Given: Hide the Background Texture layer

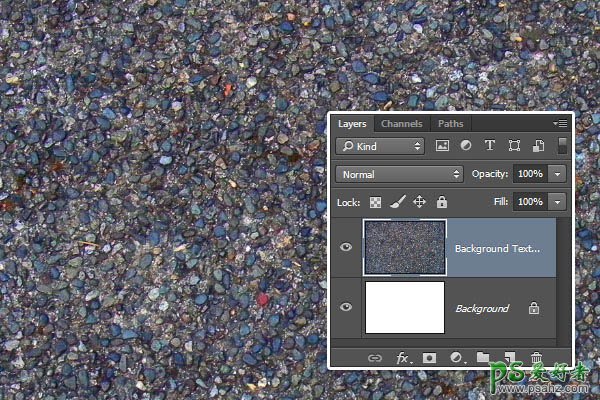Looking at the screenshot, I should tap(346, 248).
